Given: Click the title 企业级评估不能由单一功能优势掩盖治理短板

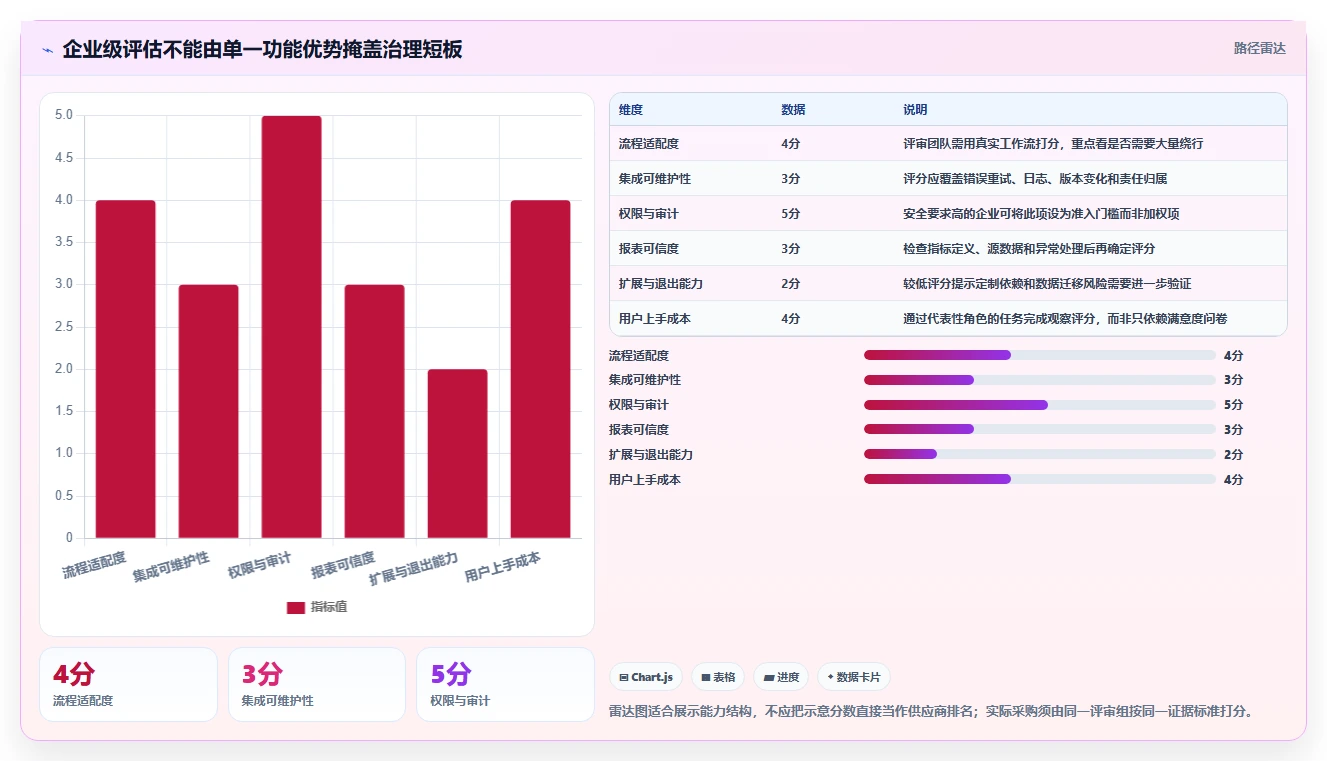Looking at the screenshot, I should coord(263,49).
